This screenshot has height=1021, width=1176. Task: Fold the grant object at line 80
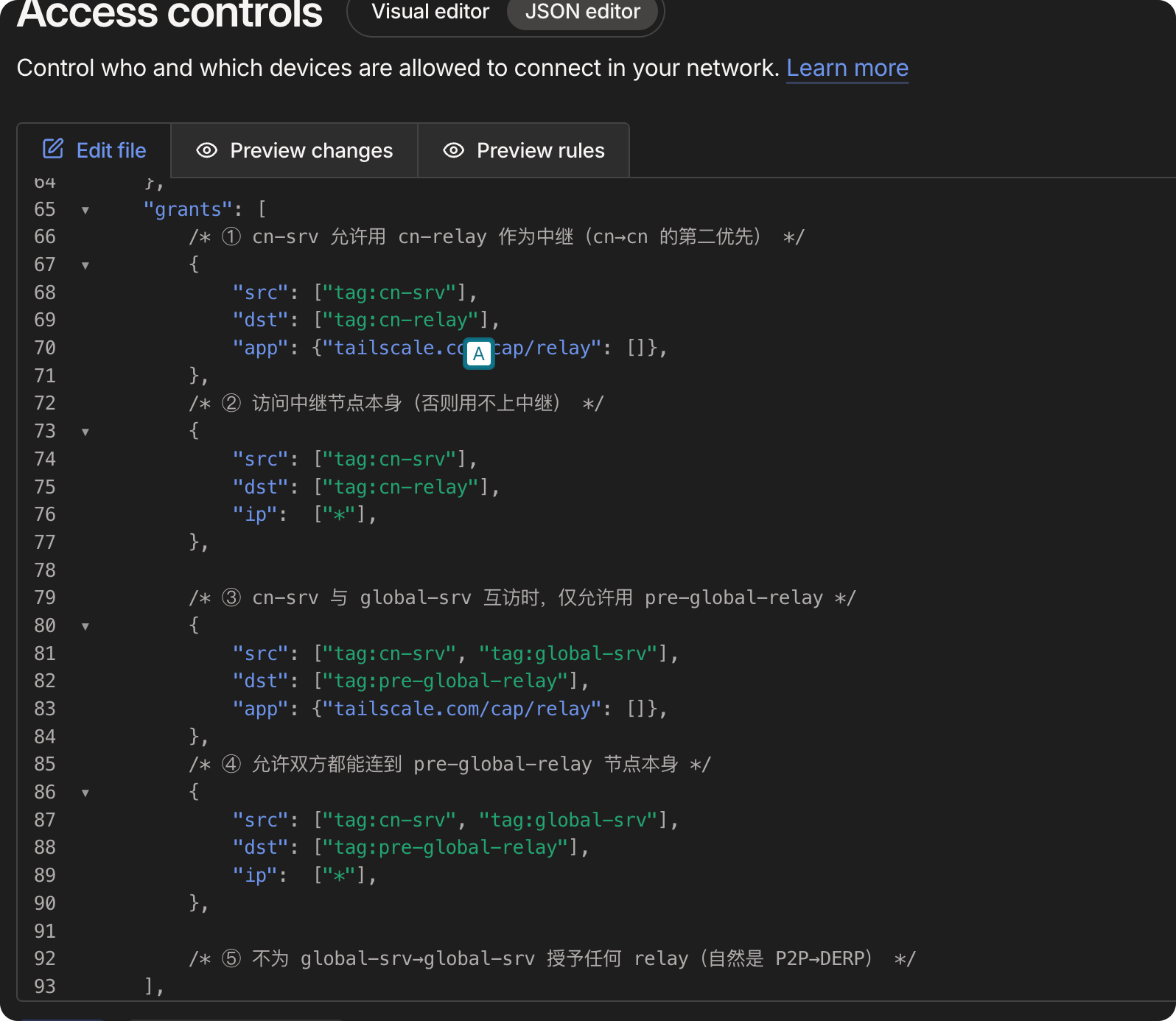[85, 626]
